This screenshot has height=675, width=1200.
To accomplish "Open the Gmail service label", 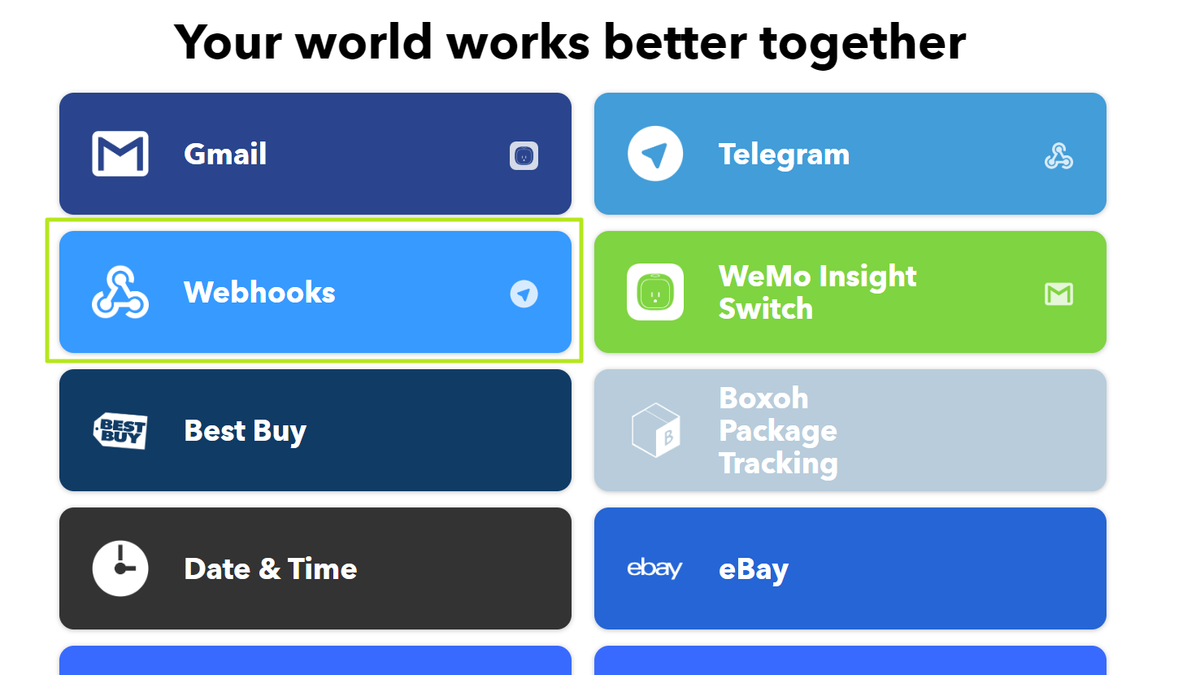I will click(x=225, y=154).
